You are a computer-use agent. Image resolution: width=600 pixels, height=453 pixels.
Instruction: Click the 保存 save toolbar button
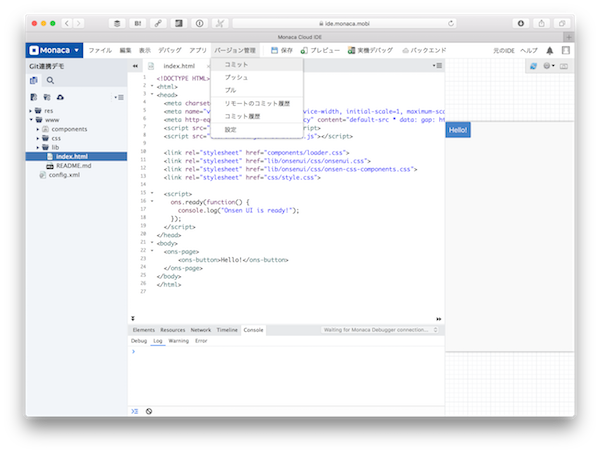click(x=282, y=50)
